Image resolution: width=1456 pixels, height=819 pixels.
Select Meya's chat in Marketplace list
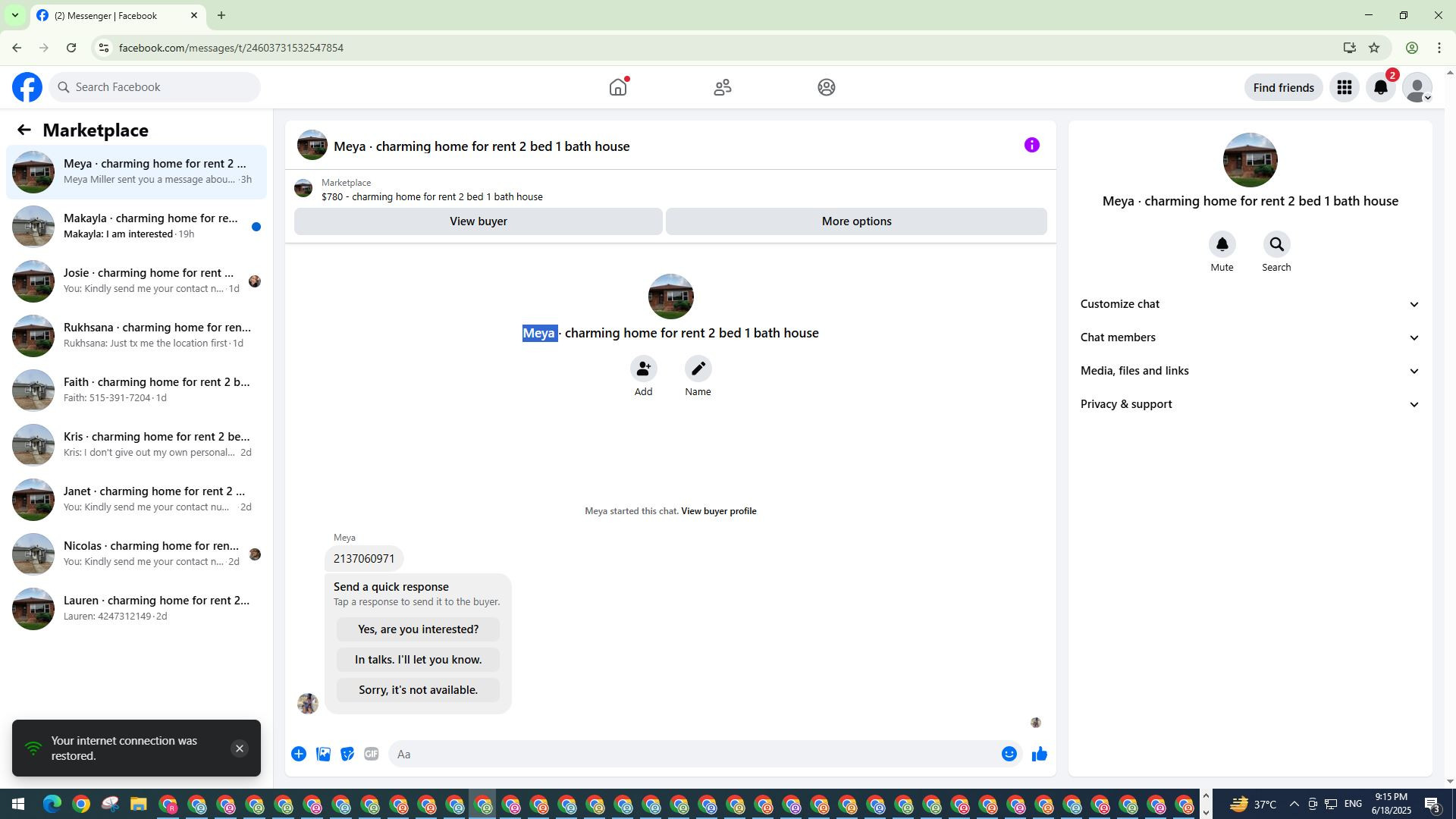click(x=136, y=171)
